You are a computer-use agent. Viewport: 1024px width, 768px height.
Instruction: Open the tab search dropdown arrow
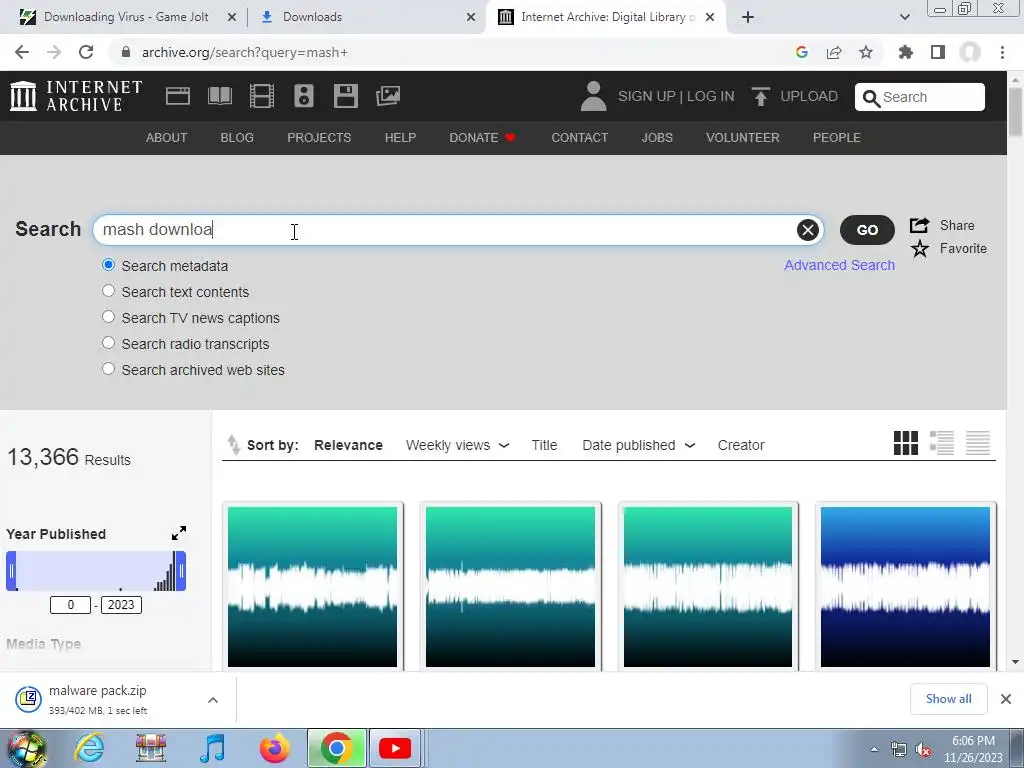point(904,17)
